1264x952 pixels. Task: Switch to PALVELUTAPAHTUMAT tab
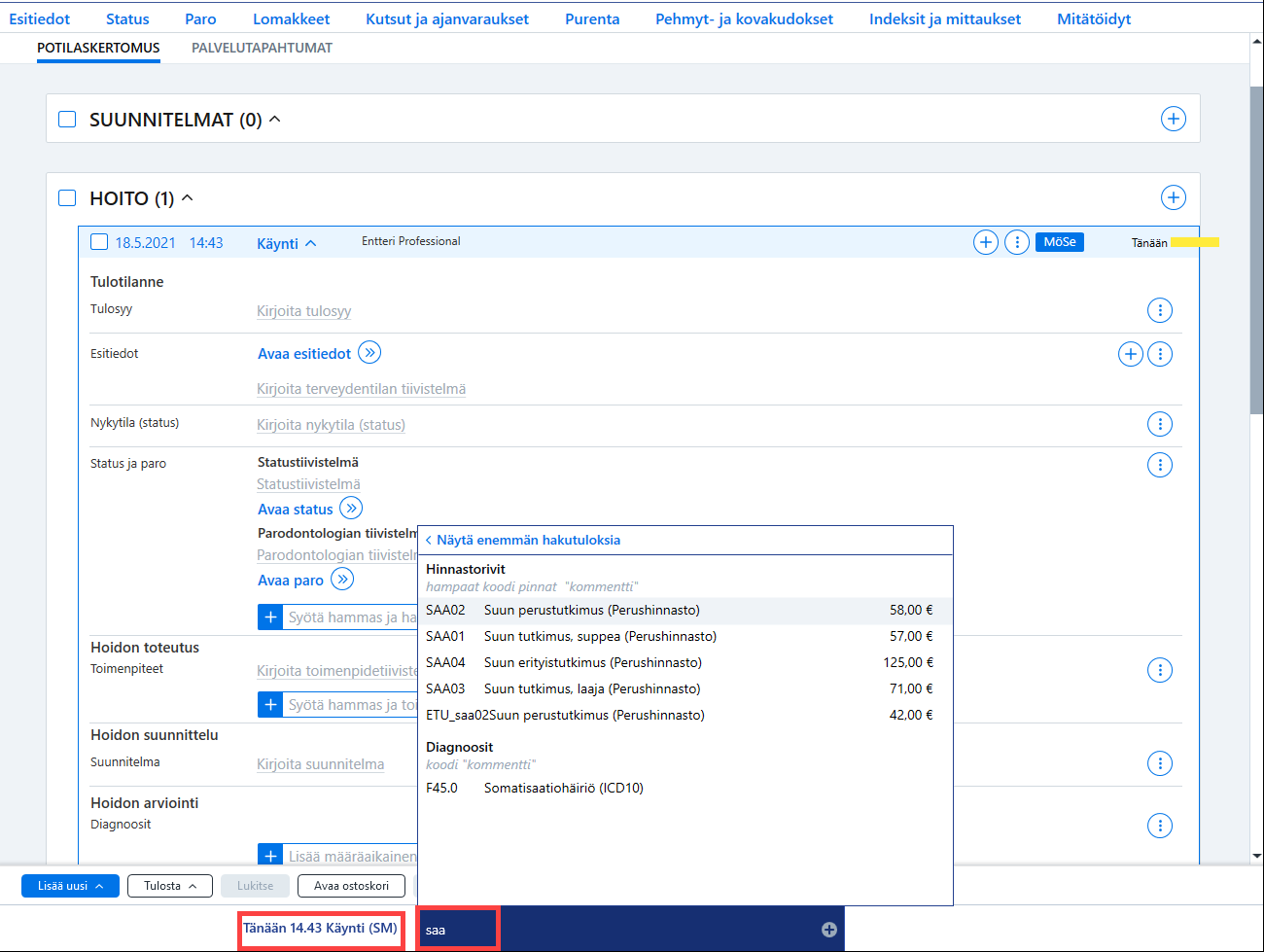[262, 48]
